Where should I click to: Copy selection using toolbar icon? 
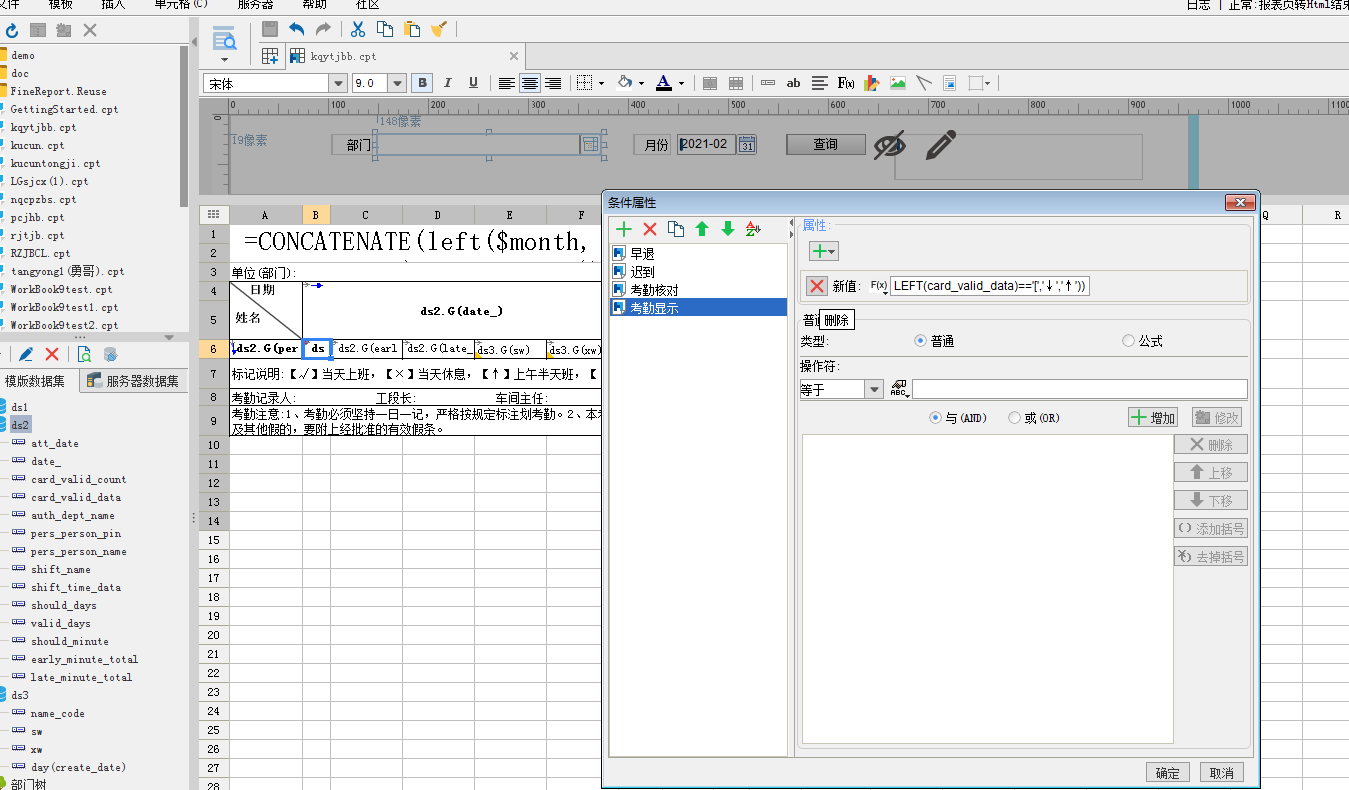pos(384,30)
